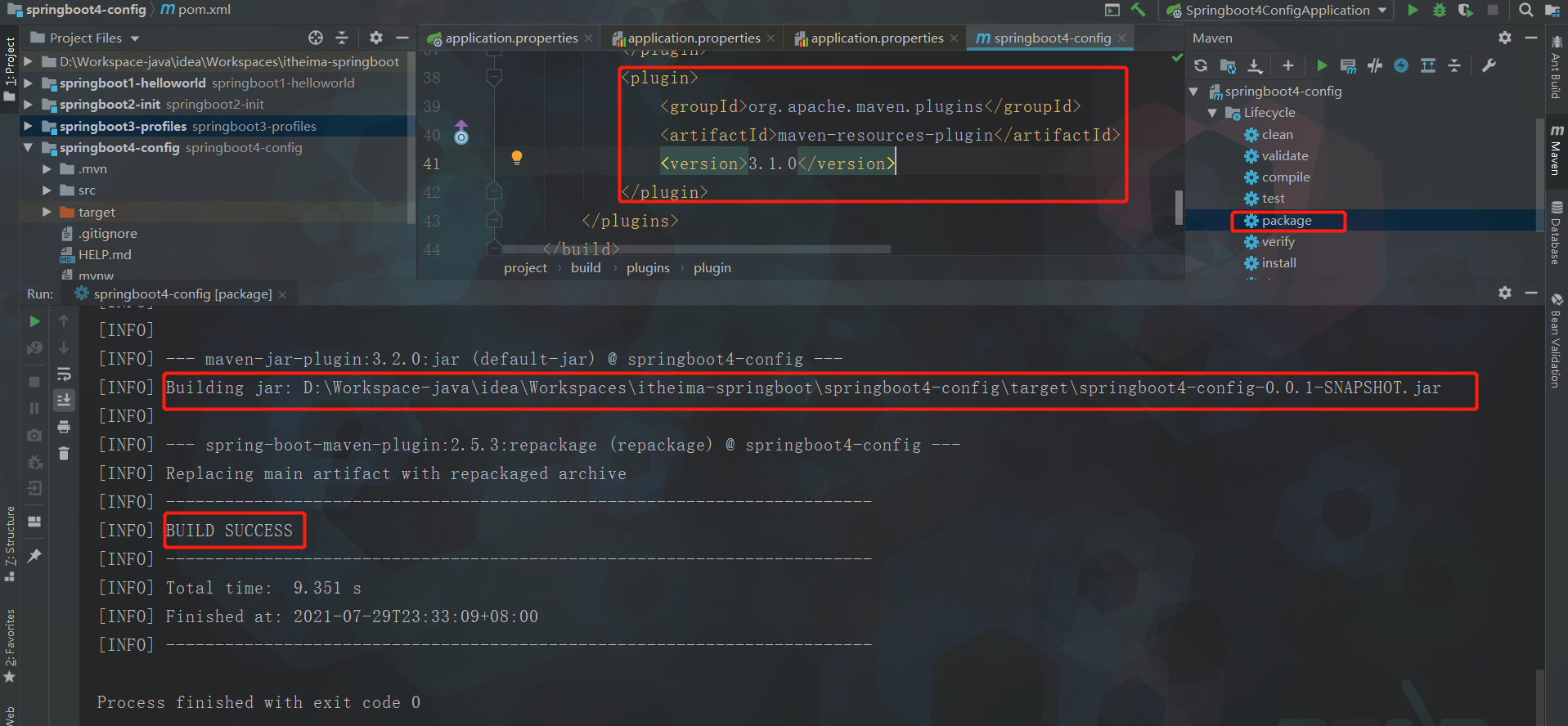Collapse springboot4-config node in Maven tree
This screenshot has height=726, width=1568.
(1193, 92)
